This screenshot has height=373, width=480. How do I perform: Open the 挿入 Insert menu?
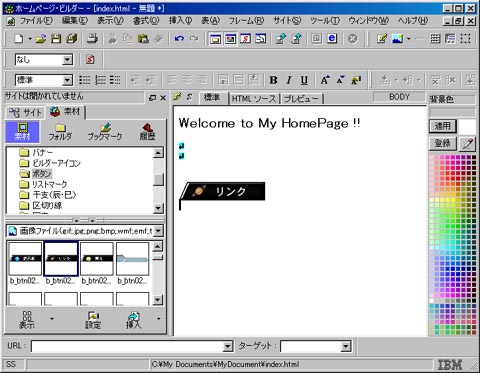pyautogui.click(x=180, y=21)
